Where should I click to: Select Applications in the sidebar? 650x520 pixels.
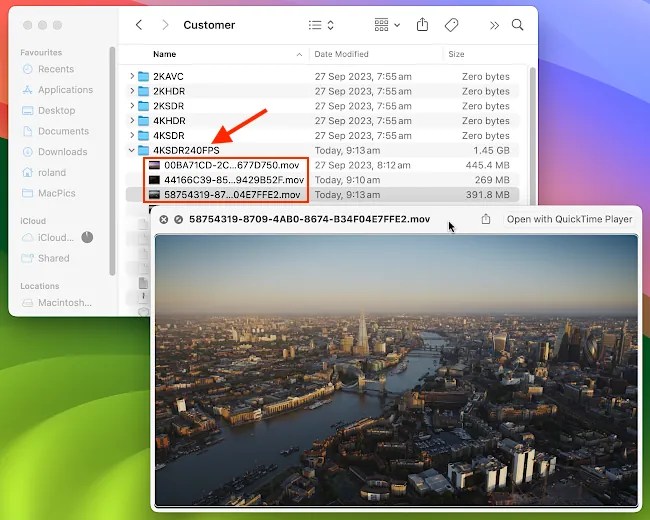[64, 90]
